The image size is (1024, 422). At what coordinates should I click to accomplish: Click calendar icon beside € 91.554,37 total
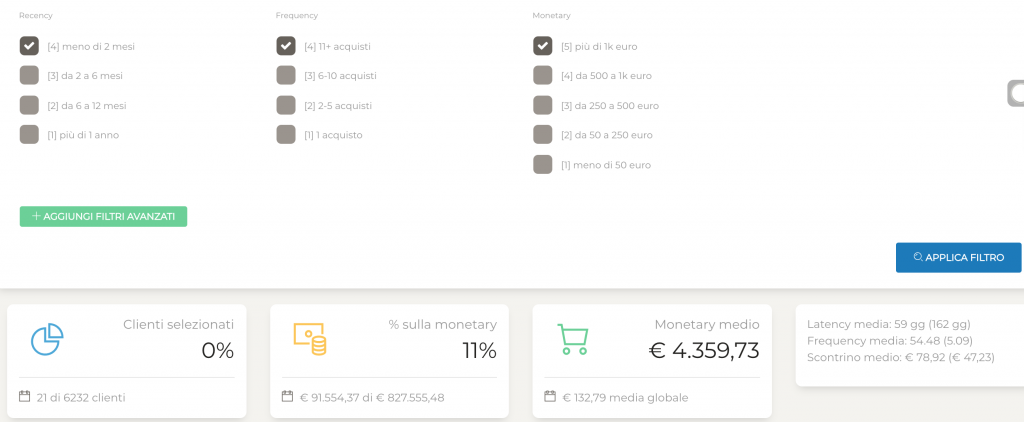point(287,397)
